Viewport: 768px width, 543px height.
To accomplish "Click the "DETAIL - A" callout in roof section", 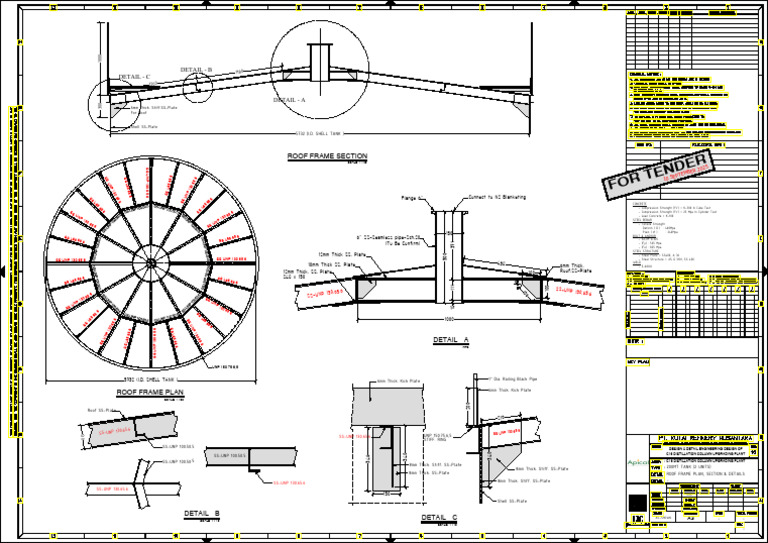I will tap(289, 100).
